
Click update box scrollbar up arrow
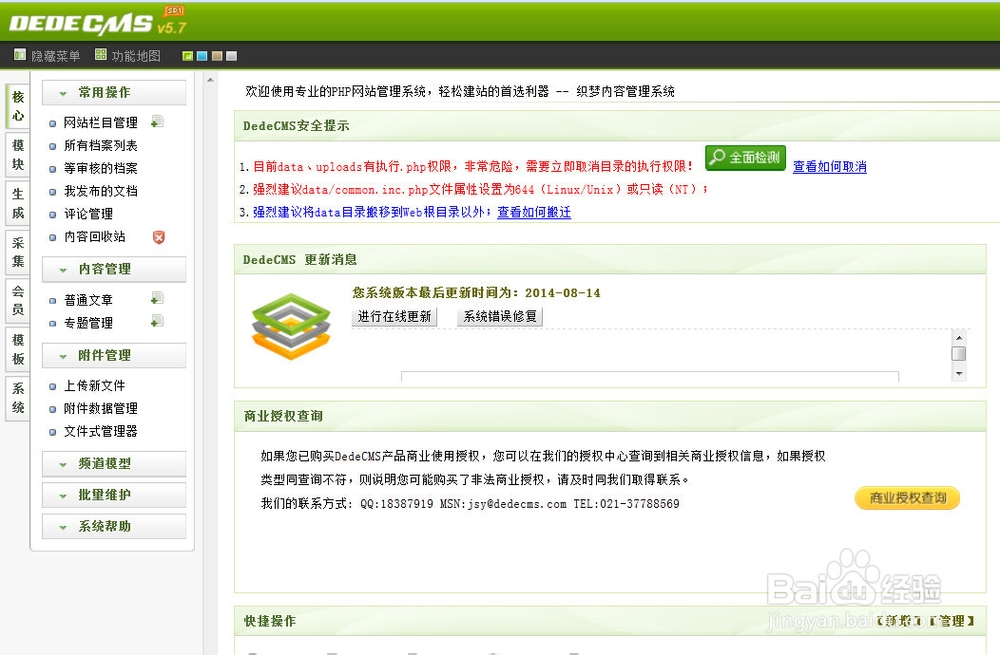coord(959,337)
